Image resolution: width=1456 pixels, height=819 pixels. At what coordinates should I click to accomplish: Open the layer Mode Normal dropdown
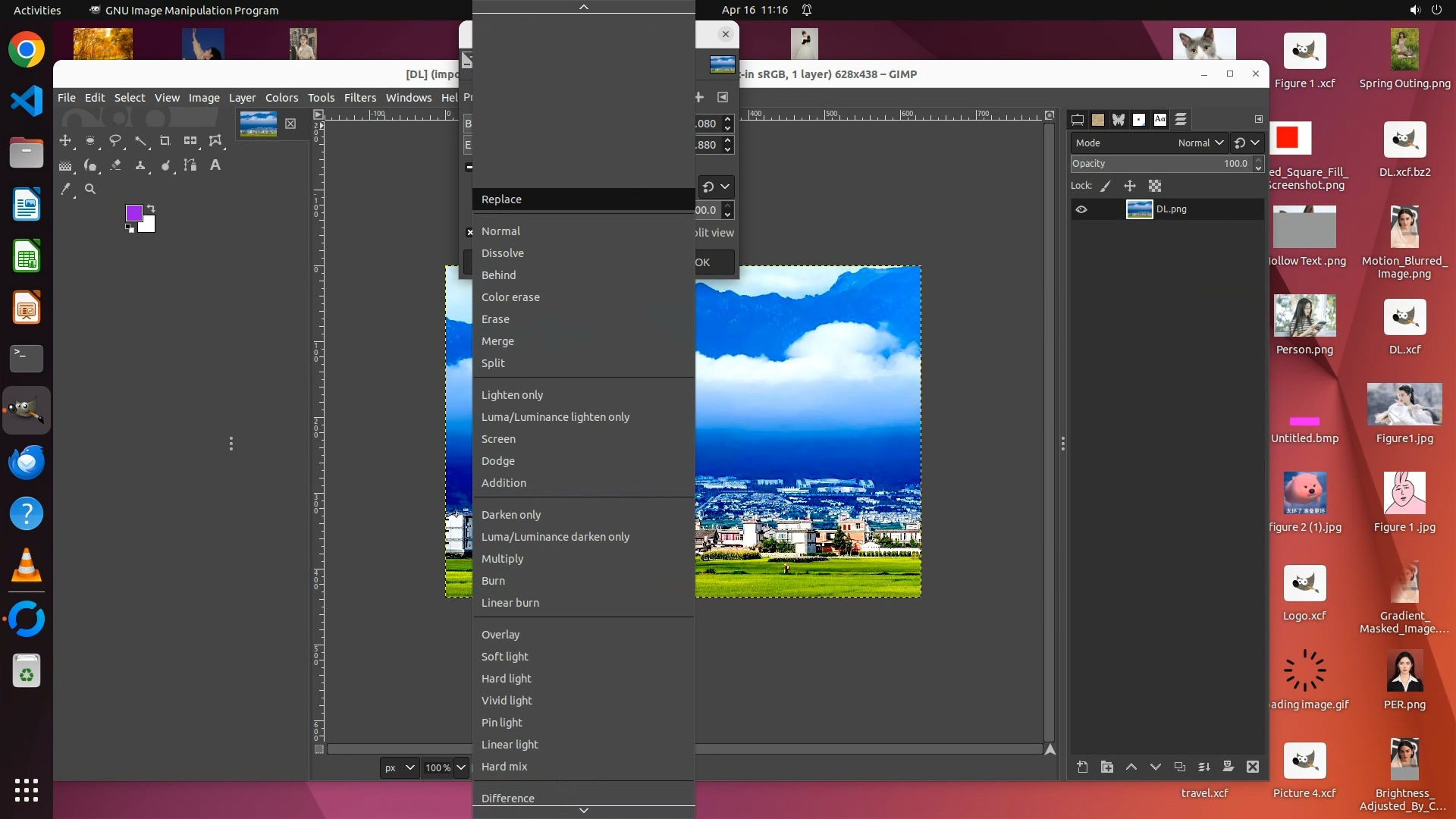1200,143
